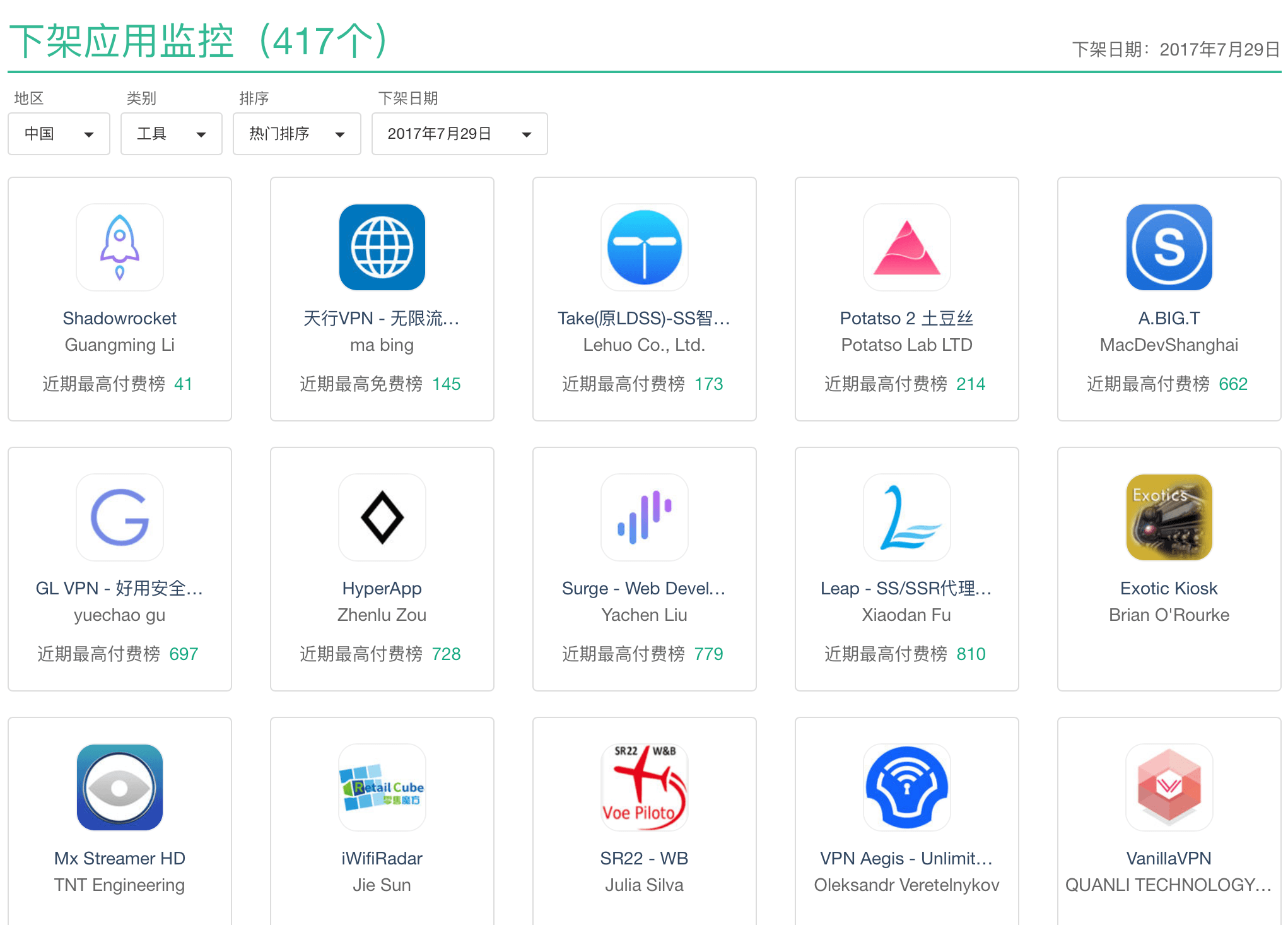Click the 天行VPN - 无限流… title link
Image resolution: width=1288 pixels, height=925 pixels.
[382, 318]
